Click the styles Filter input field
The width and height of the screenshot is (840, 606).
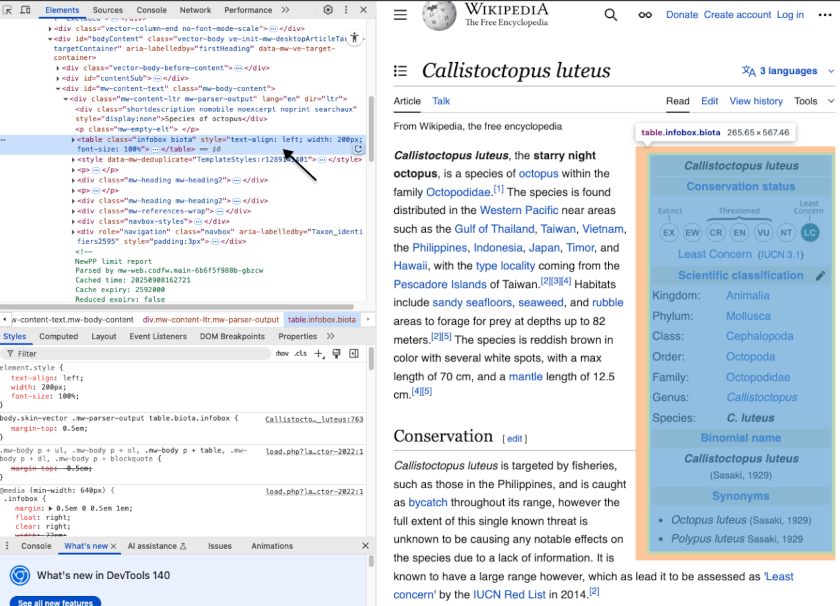point(130,353)
